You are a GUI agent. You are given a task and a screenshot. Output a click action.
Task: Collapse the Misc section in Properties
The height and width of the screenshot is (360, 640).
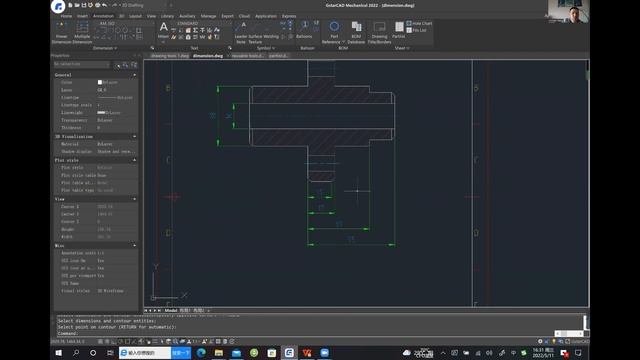(135, 246)
